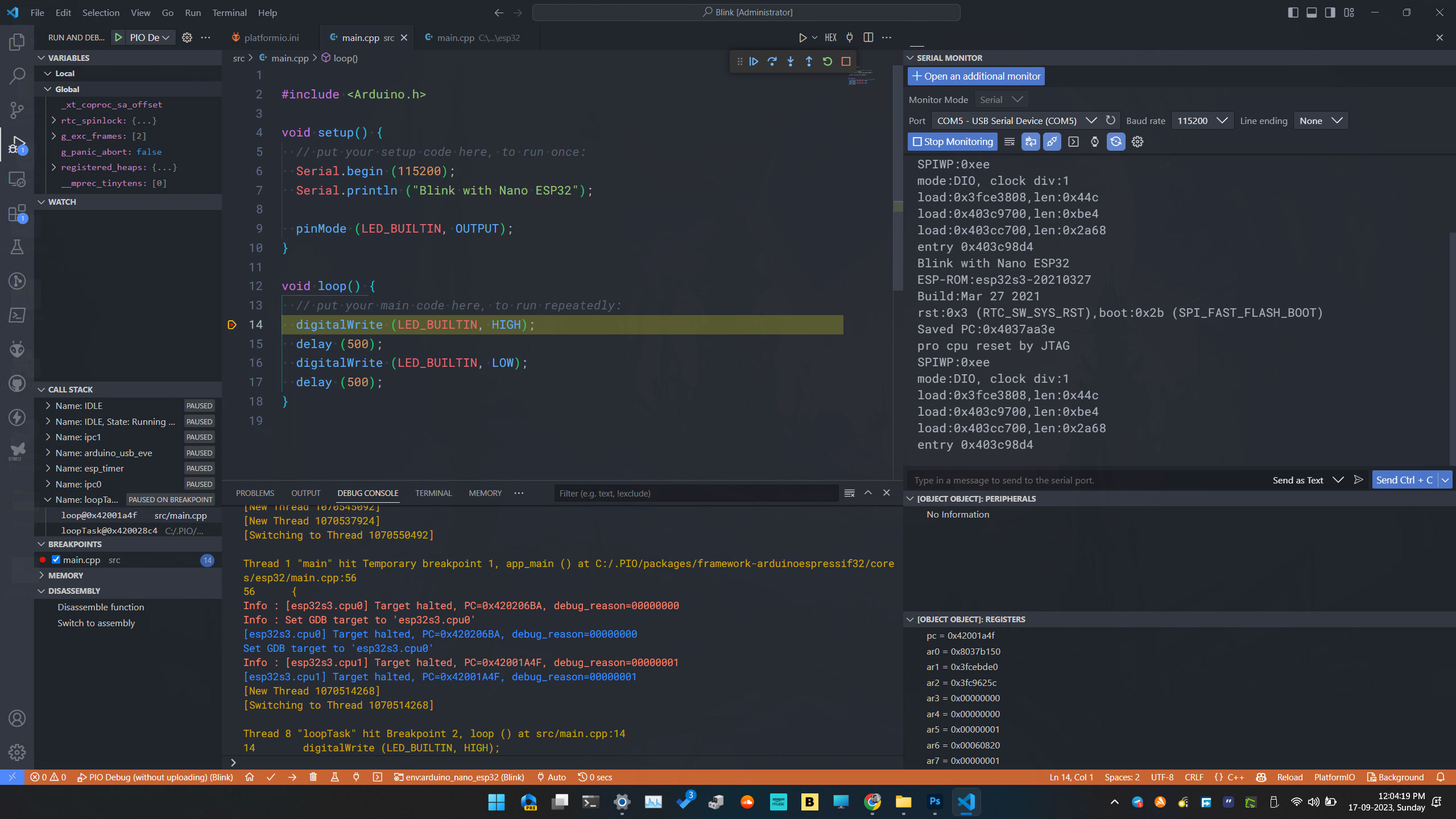Clear the debug console output
Image resolution: width=1456 pixels, height=819 pixels.
click(x=849, y=493)
